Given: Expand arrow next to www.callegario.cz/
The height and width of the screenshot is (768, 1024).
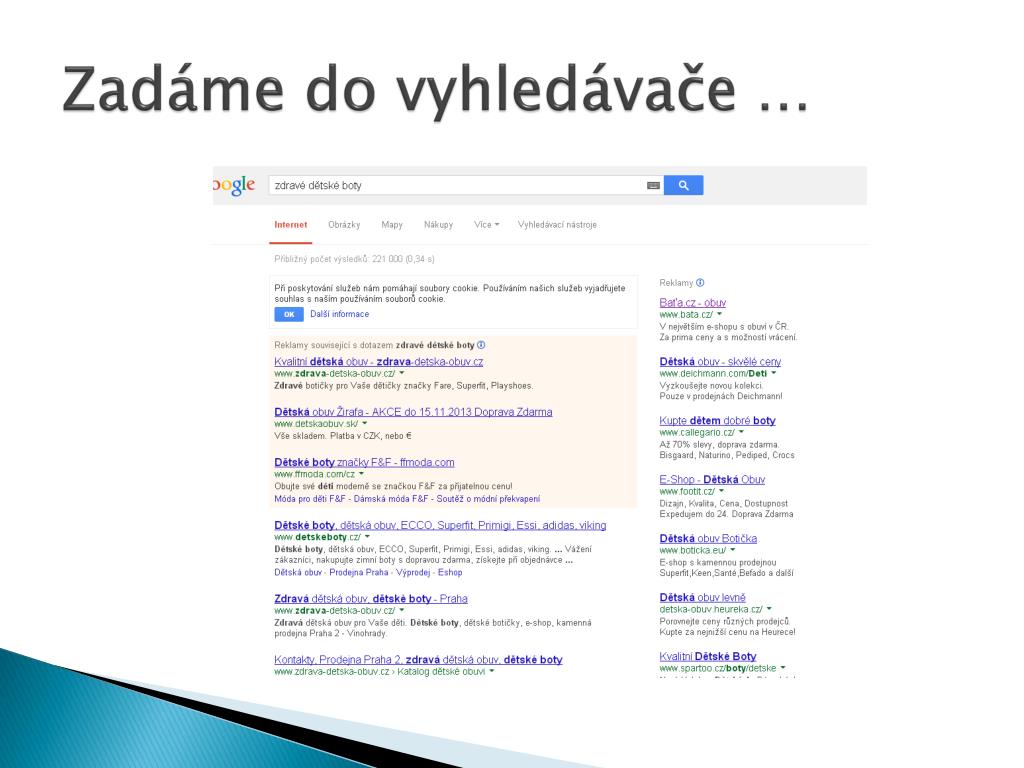Looking at the screenshot, I should coord(741,432).
